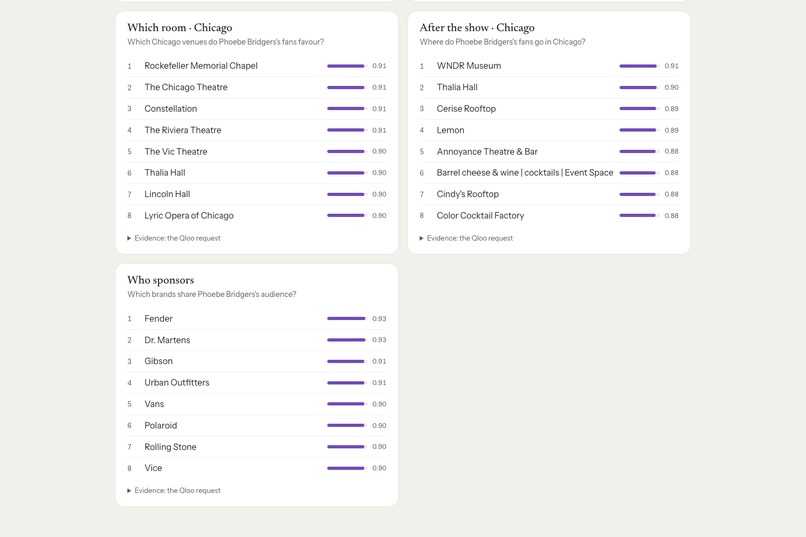
Task: Click the Who sponsors heading
Action: click(x=161, y=280)
